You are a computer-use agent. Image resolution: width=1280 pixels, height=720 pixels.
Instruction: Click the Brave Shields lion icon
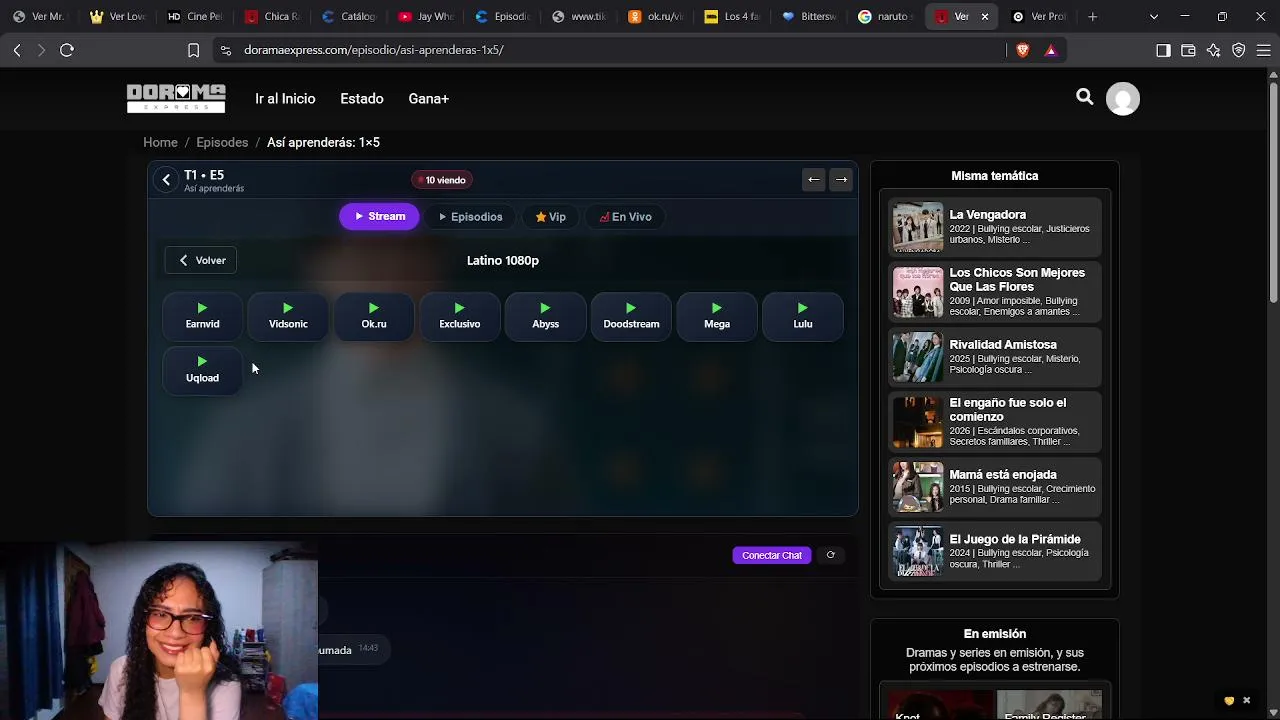click(x=1022, y=50)
